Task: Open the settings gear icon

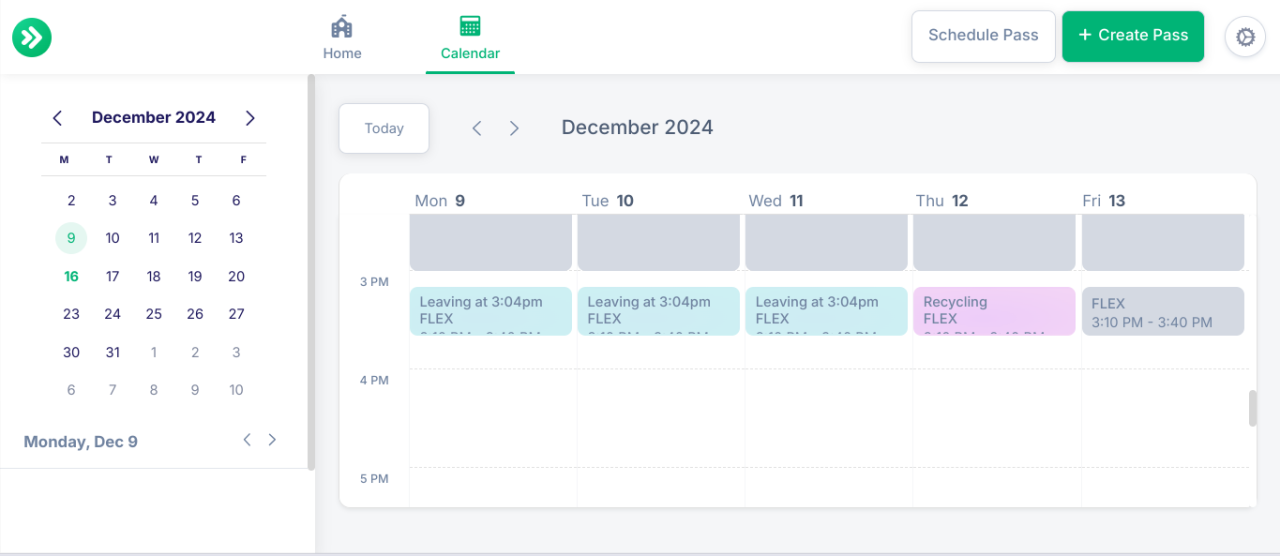Action: pos(1245,37)
